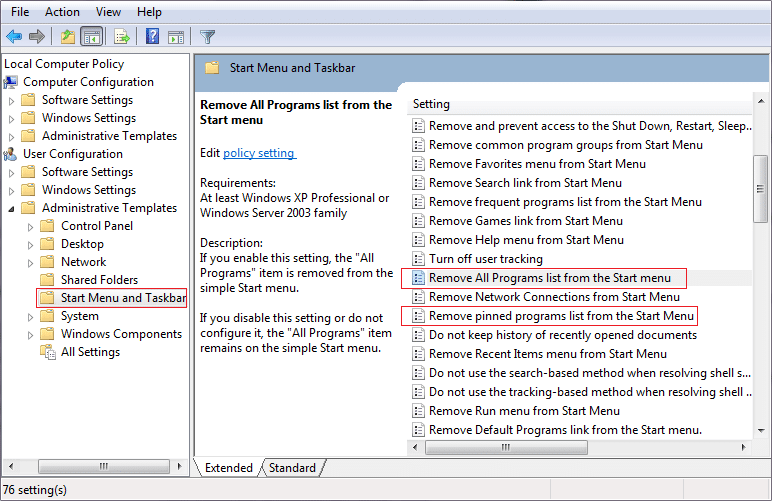772x501 pixels.
Task: Select Local Computer Policy root node
Action: (x=64, y=64)
